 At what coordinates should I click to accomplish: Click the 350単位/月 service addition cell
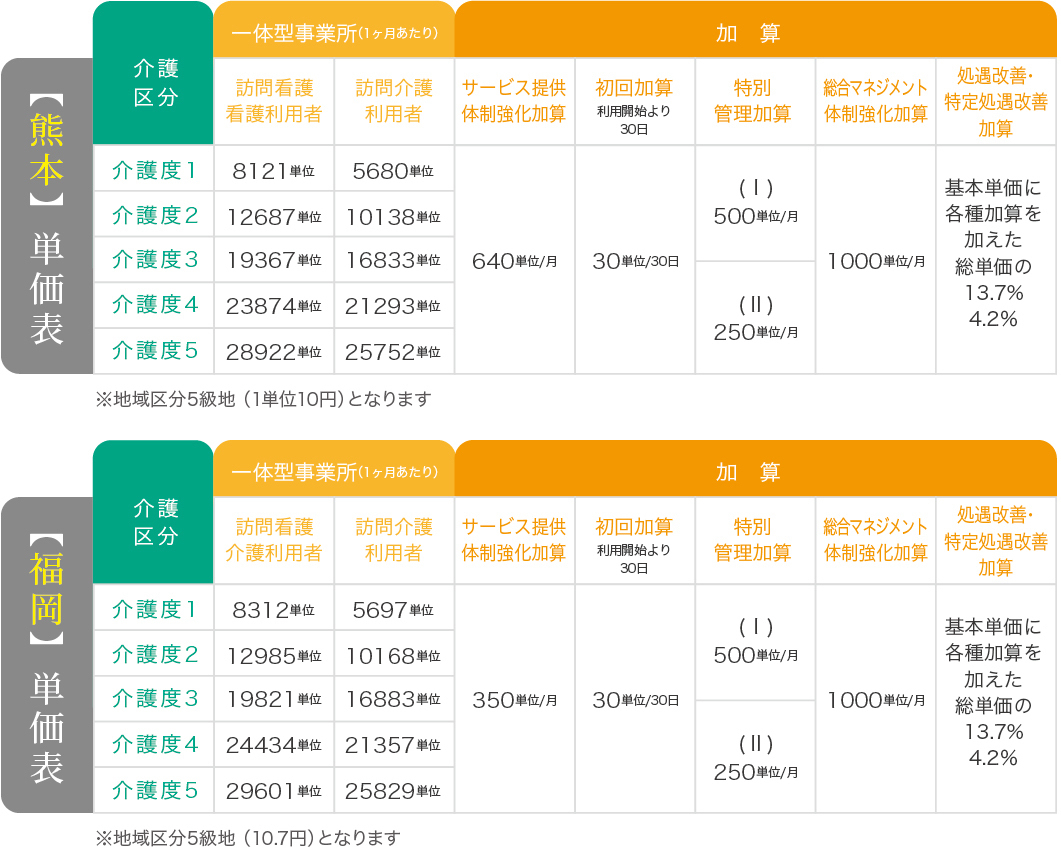(x=514, y=700)
